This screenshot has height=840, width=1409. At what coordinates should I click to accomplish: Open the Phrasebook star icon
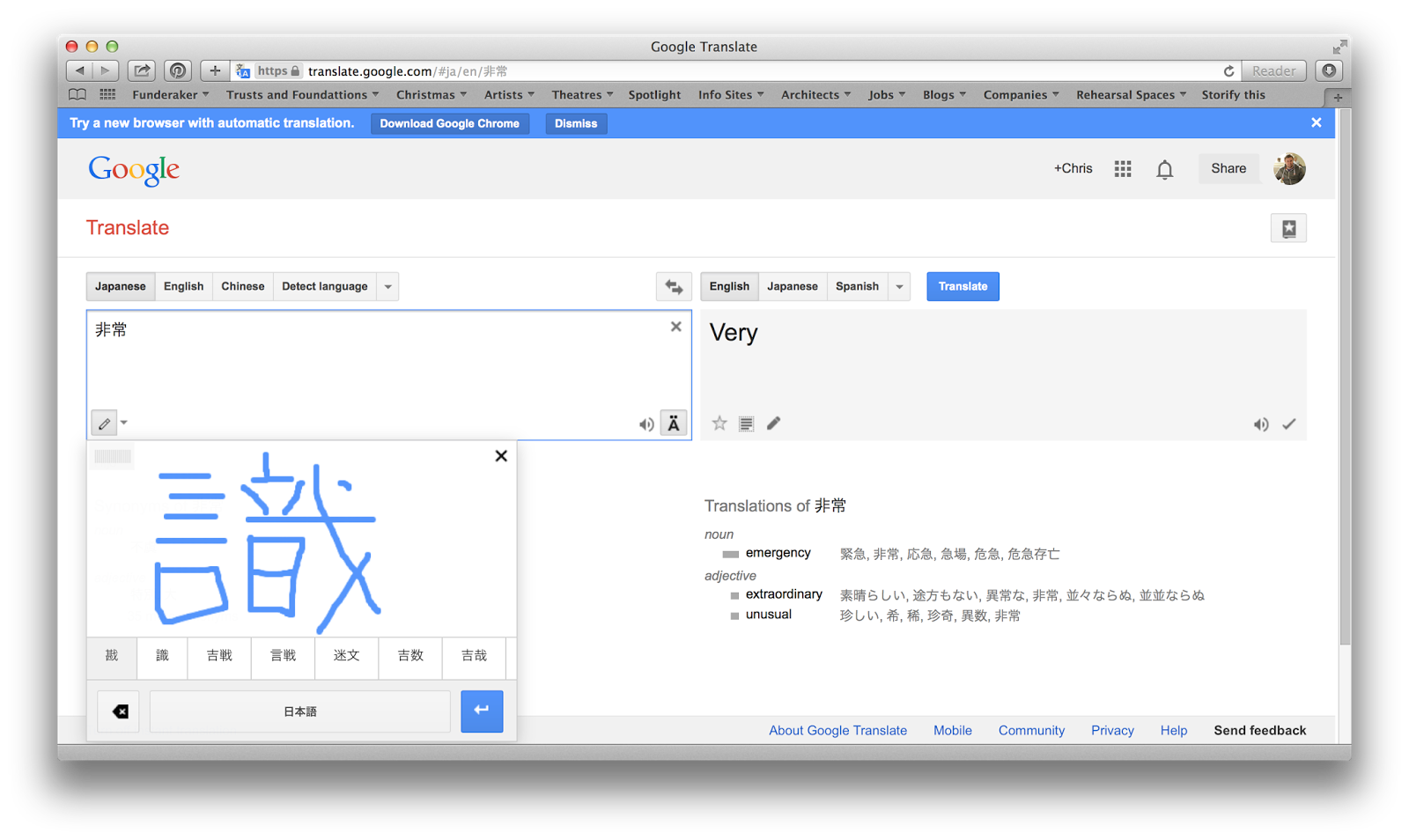[1288, 229]
